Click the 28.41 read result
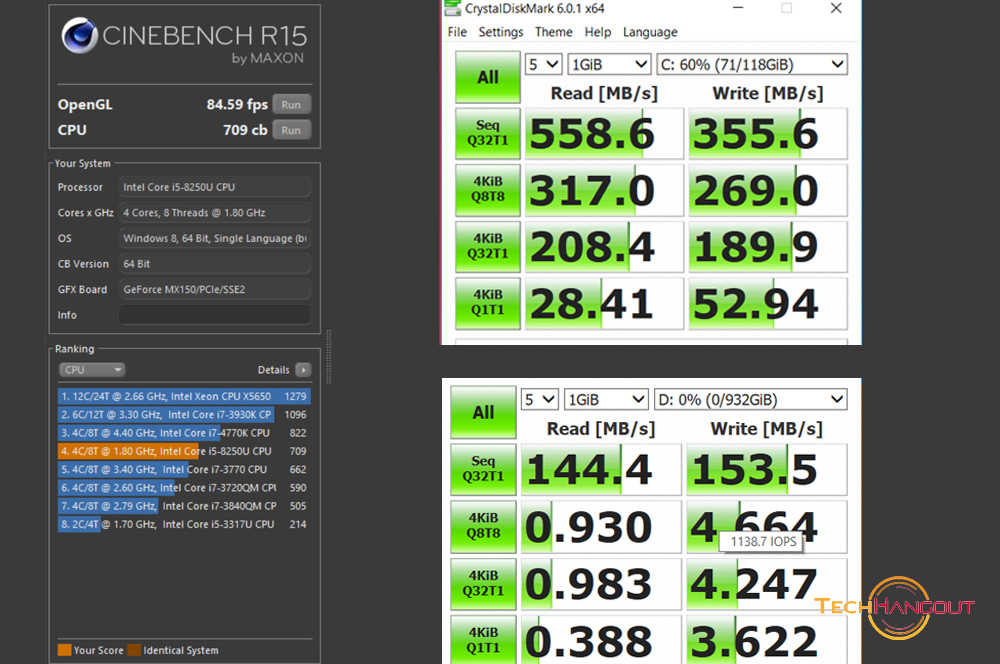 (604, 303)
